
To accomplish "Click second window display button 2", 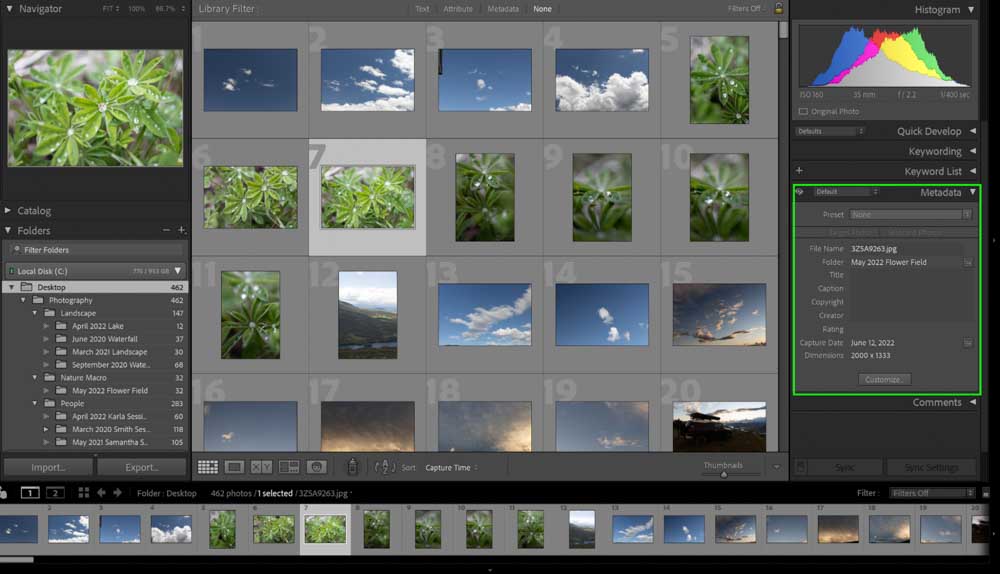I will (x=55, y=492).
